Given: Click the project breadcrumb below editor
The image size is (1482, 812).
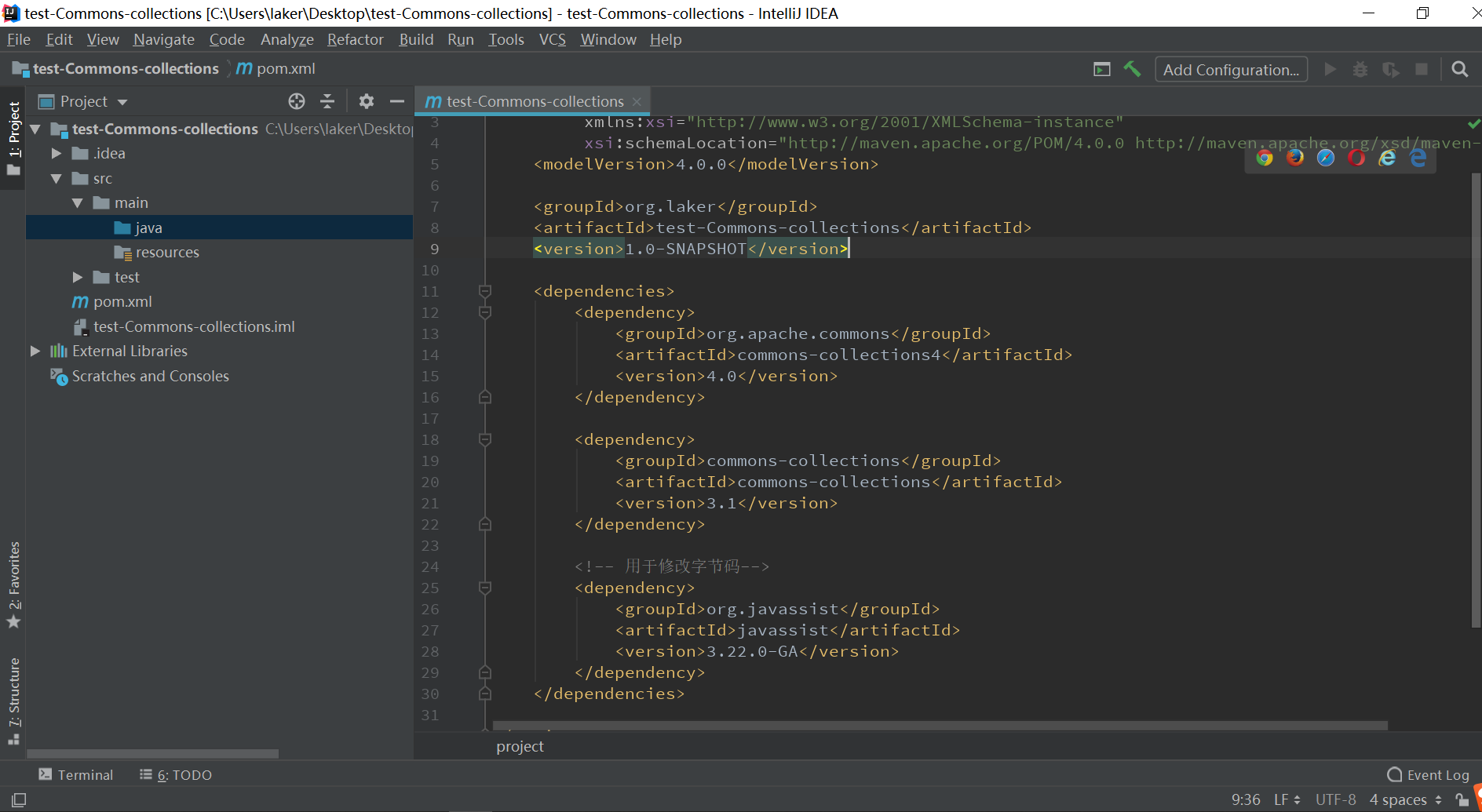Looking at the screenshot, I should coord(520,746).
